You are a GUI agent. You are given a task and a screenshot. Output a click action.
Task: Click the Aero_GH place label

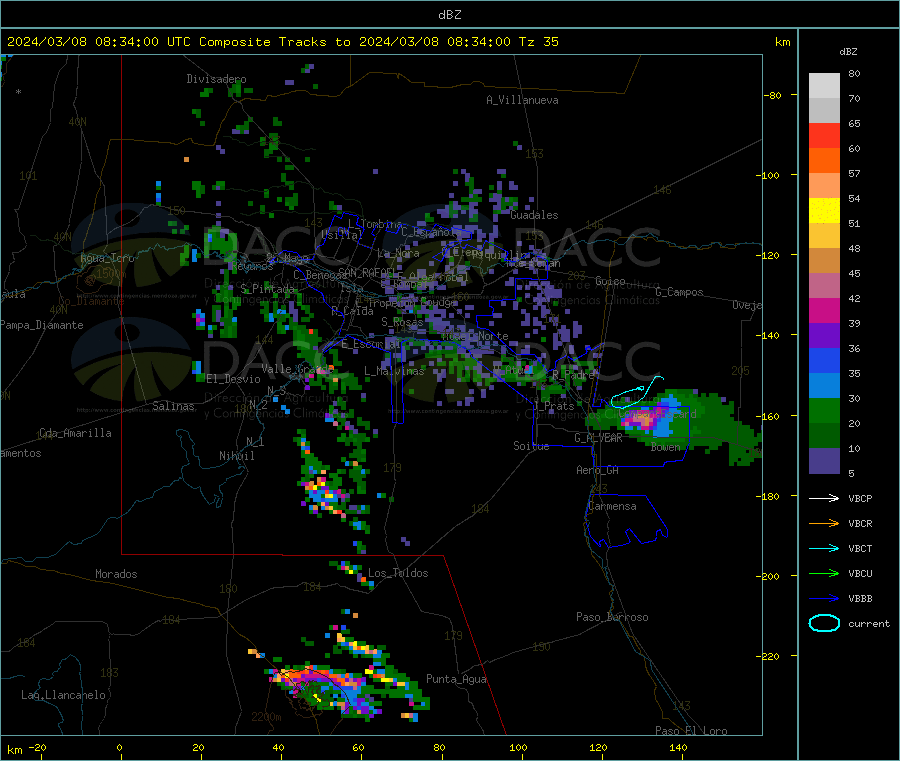click(x=598, y=470)
